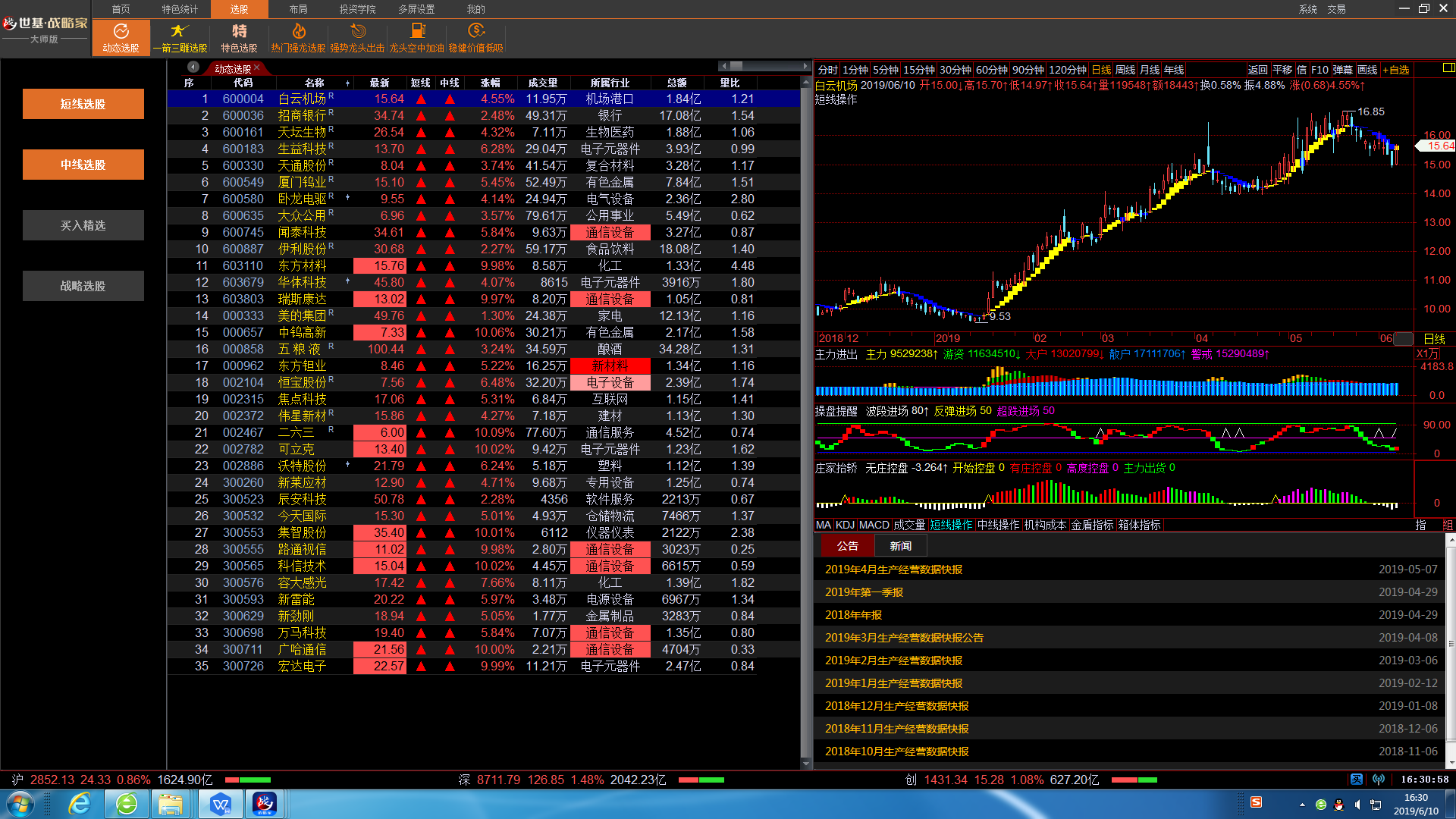The image size is (1456, 819).
Task: Click stock list vertical scrollbar down arrow
Action: (806, 764)
